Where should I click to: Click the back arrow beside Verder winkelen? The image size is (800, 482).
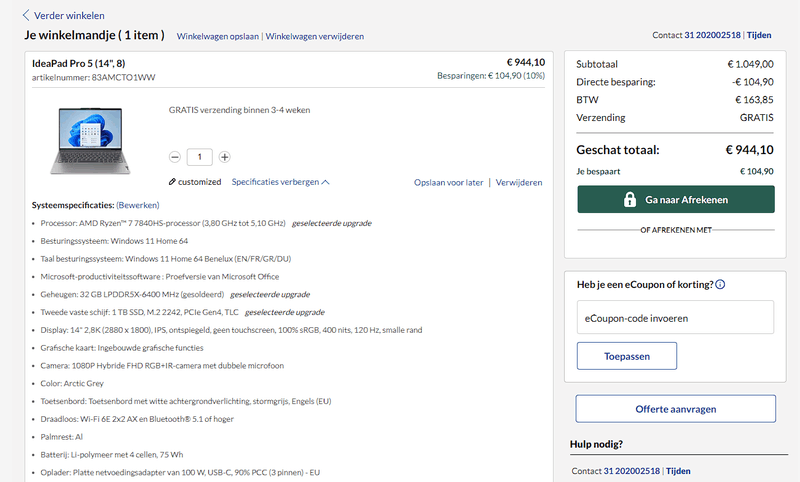click(27, 15)
